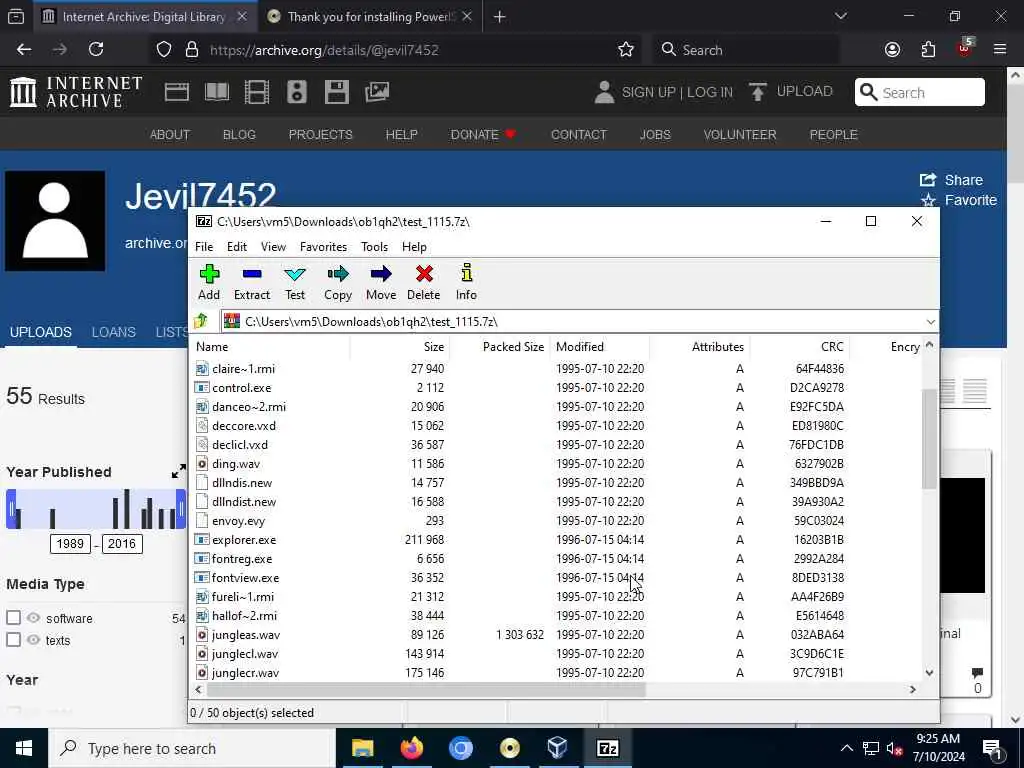Click SIGN UP link
The height and width of the screenshot is (768, 1024).
tap(648, 92)
